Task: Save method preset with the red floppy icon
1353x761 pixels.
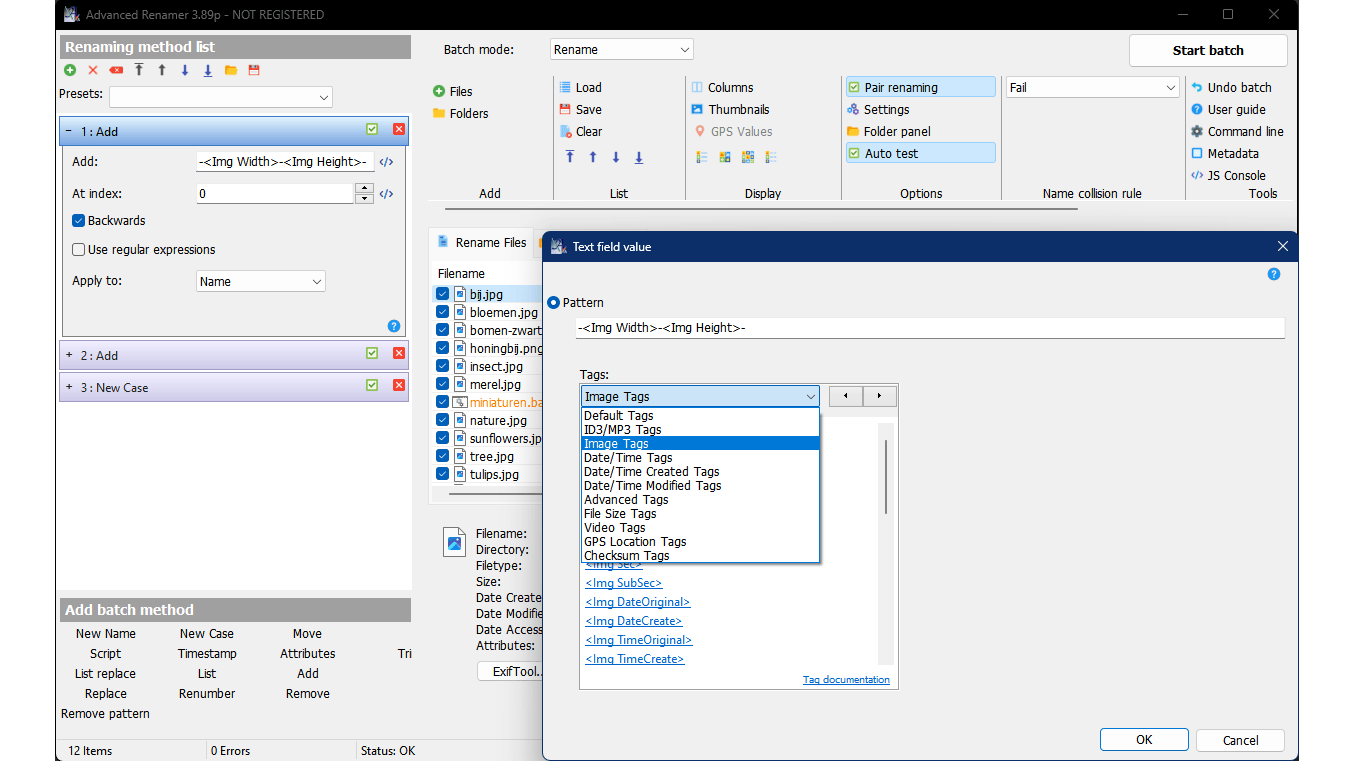Action: [254, 70]
